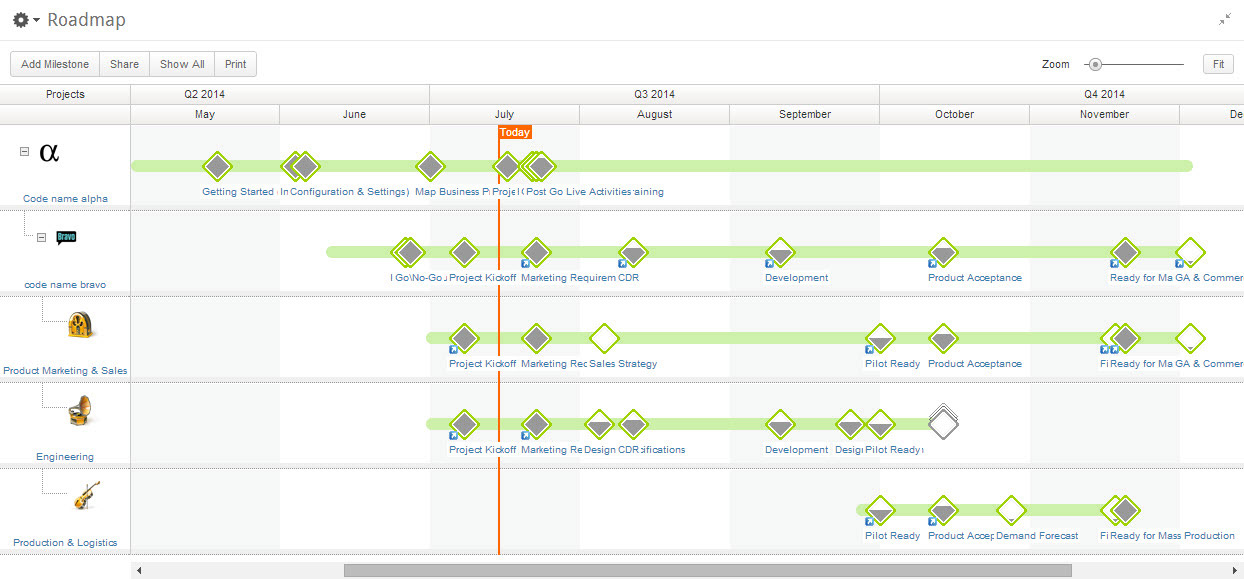Click the expand view arrows in top-right corner

point(1226,18)
